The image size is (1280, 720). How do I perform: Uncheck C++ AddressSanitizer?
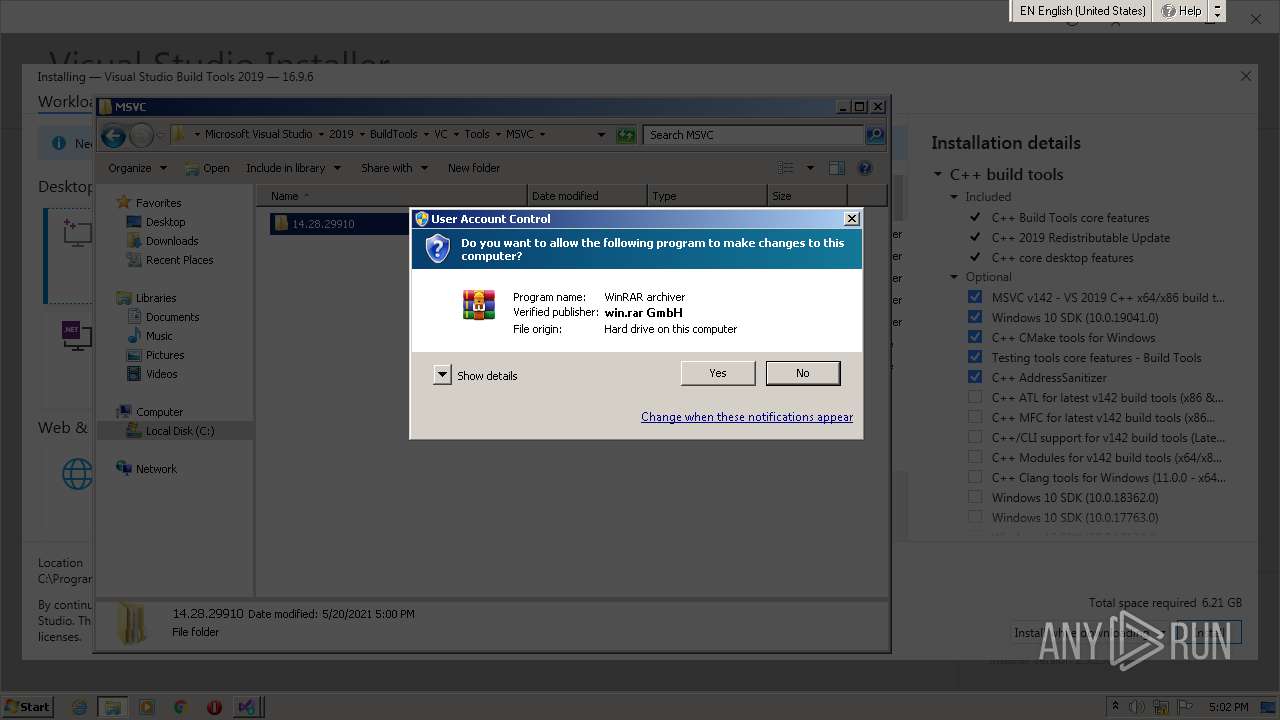[x=975, y=377]
